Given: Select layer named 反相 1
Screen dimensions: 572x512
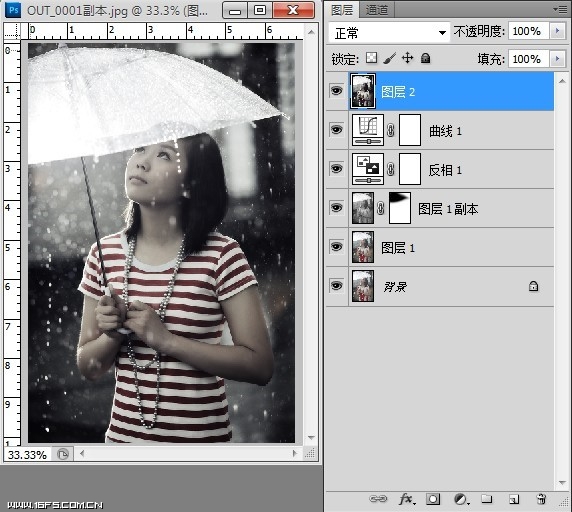Looking at the screenshot, I should (x=445, y=170).
